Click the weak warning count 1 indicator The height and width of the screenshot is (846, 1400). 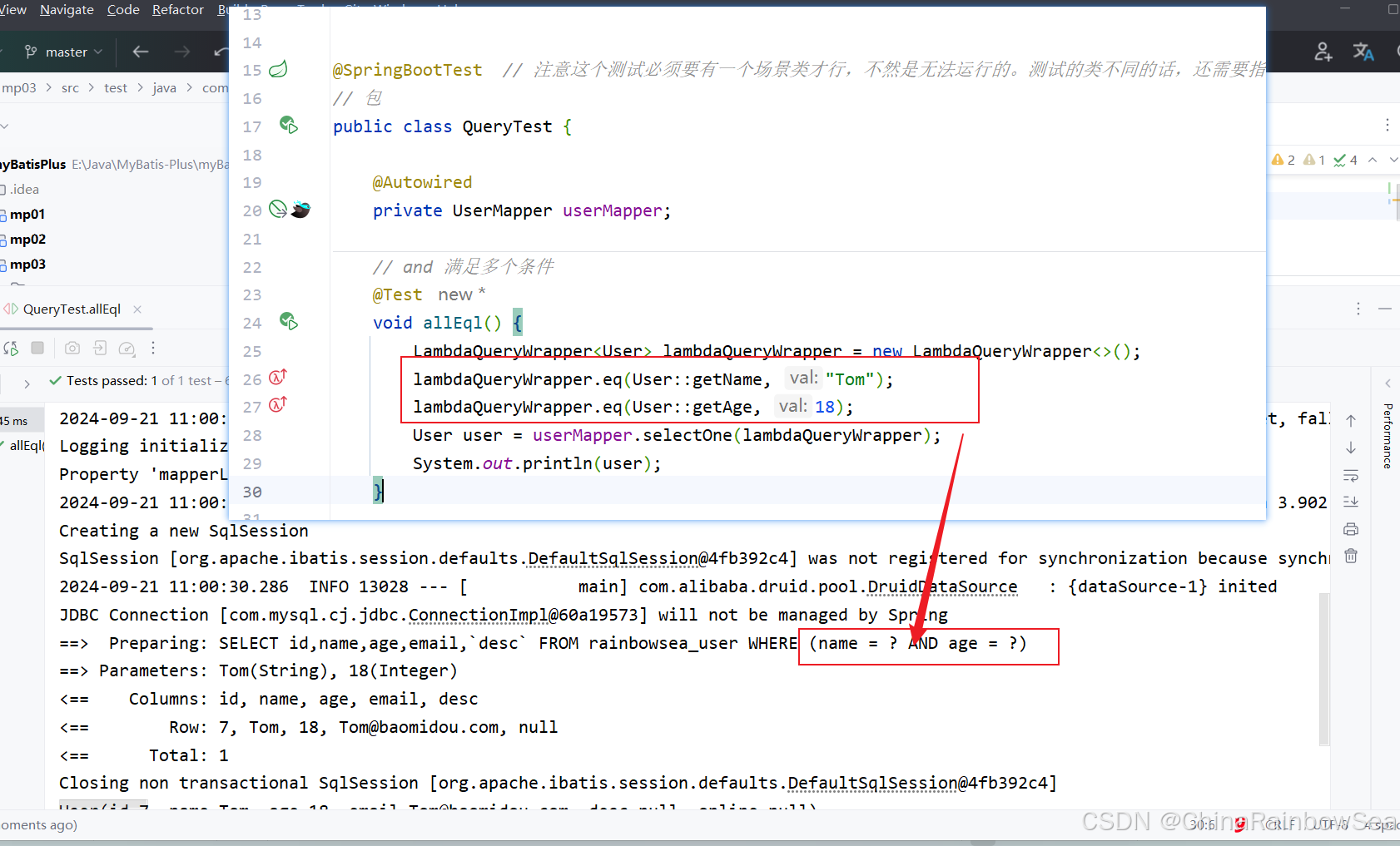(x=1314, y=160)
